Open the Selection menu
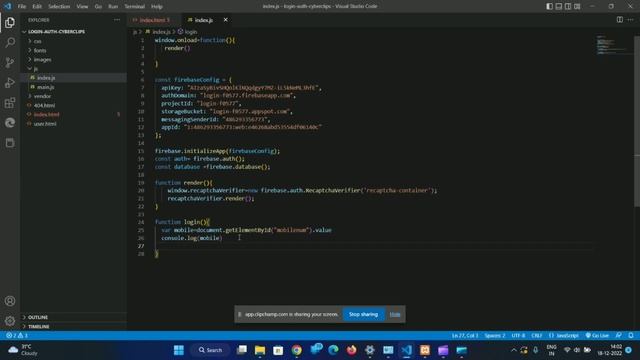Screen dimensions: 640x360 click(59, 7)
